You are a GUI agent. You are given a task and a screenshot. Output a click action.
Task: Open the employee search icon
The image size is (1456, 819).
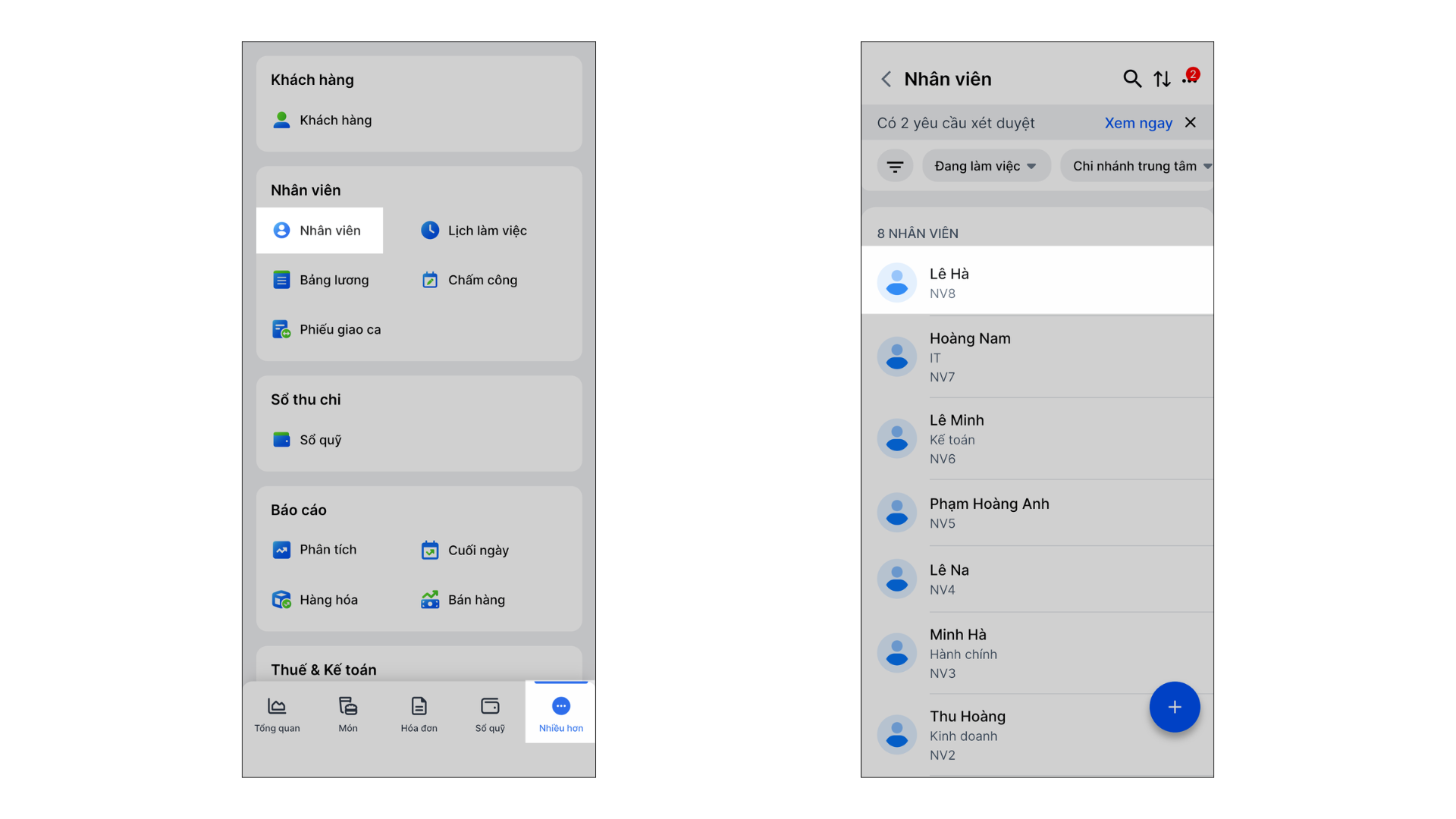pyautogui.click(x=1131, y=79)
